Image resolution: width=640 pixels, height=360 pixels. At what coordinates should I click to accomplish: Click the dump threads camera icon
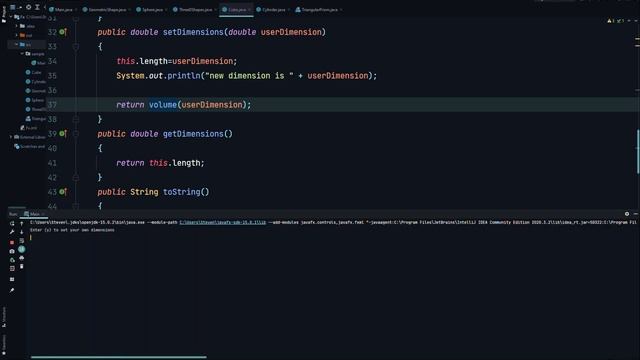(x=12, y=251)
